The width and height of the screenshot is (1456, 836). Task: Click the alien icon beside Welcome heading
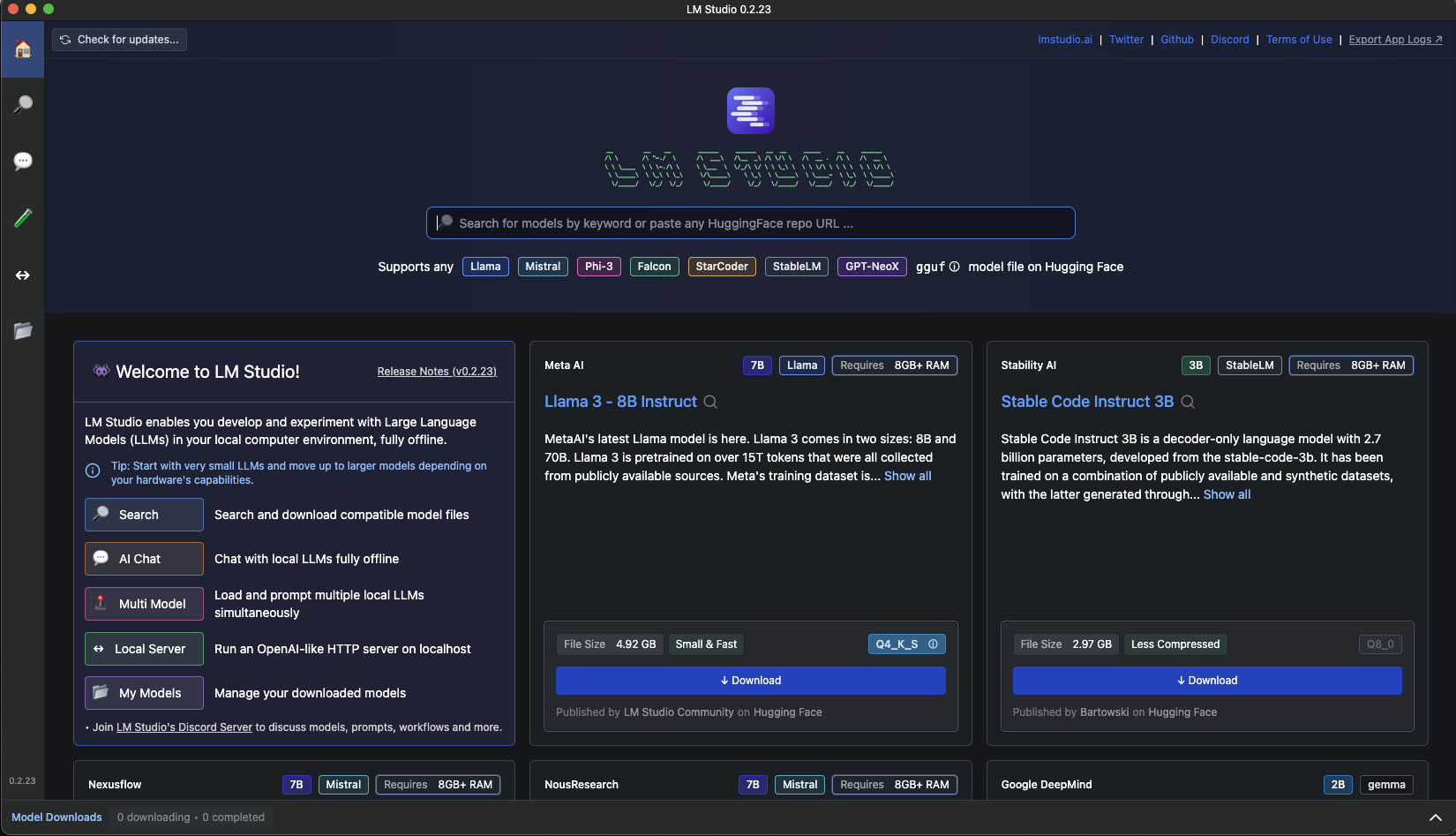pyautogui.click(x=101, y=371)
